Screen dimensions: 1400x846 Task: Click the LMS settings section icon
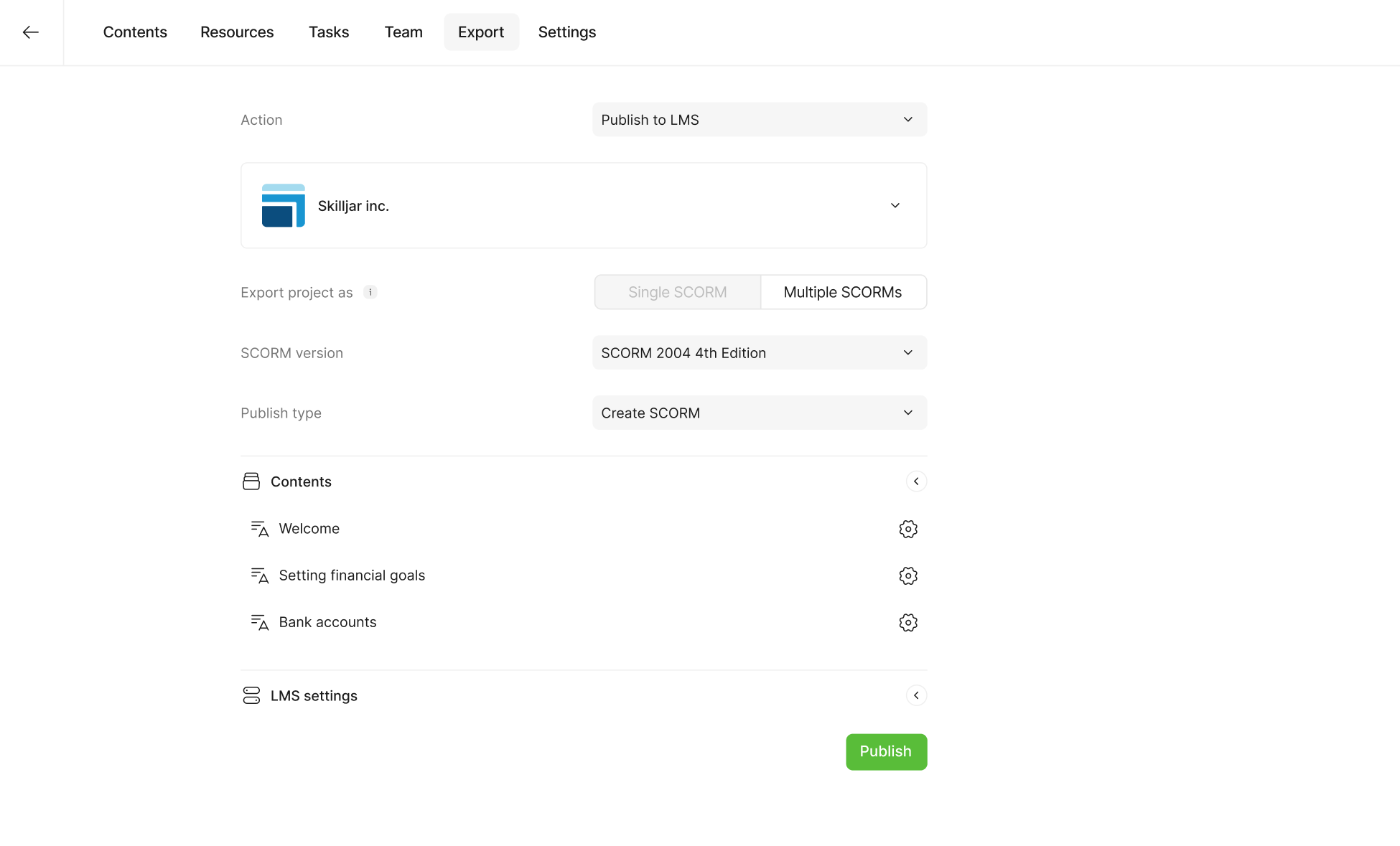coord(251,695)
